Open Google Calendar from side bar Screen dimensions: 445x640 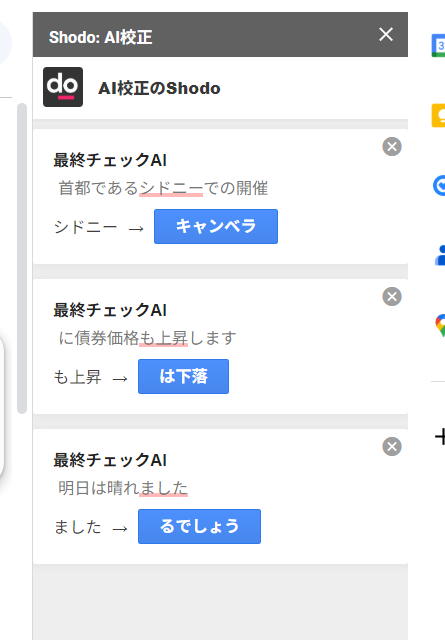[x=438, y=45]
